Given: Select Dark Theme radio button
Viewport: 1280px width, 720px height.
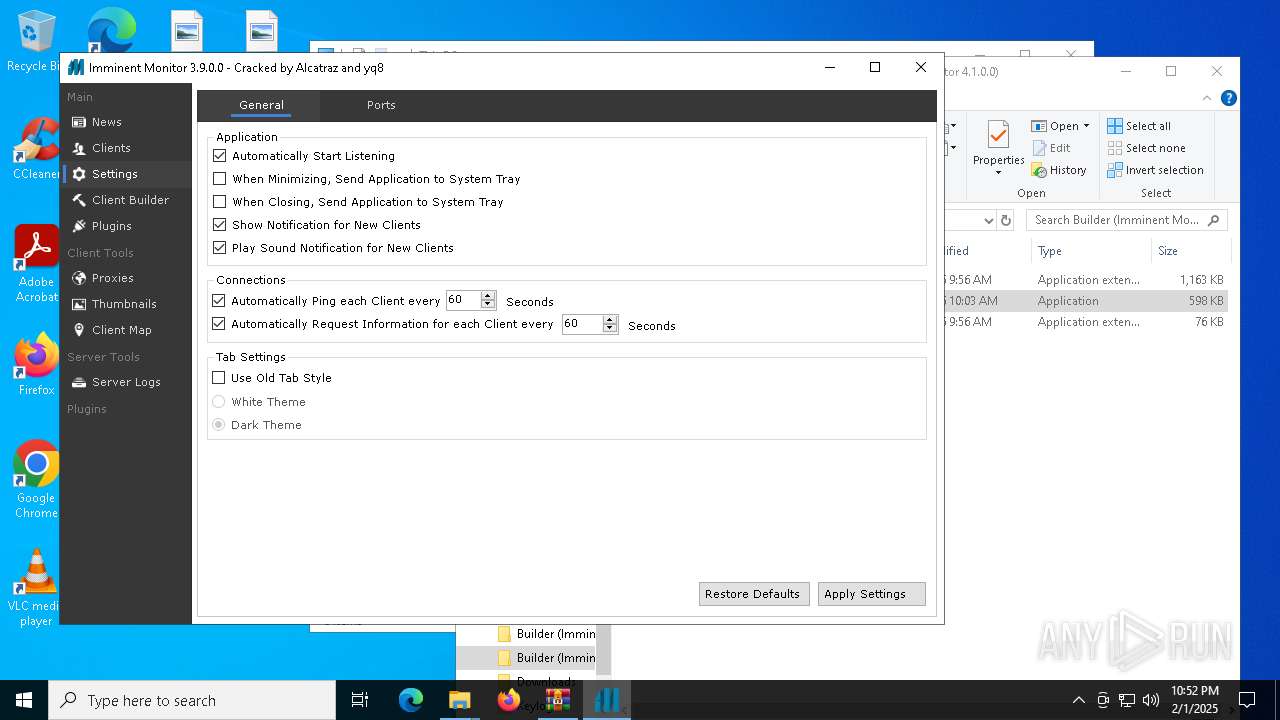Looking at the screenshot, I should point(218,425).
